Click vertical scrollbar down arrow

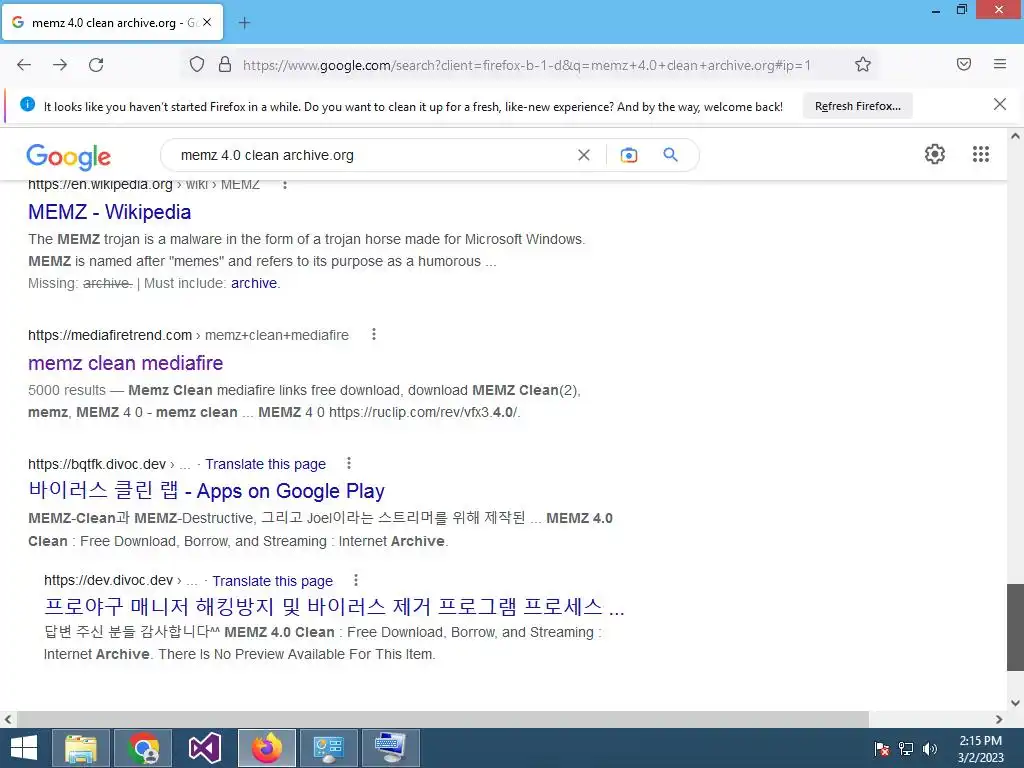tap(1015, 703)
